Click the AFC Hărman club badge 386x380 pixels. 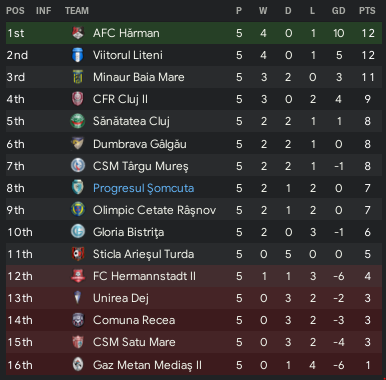tap(78, 33)
